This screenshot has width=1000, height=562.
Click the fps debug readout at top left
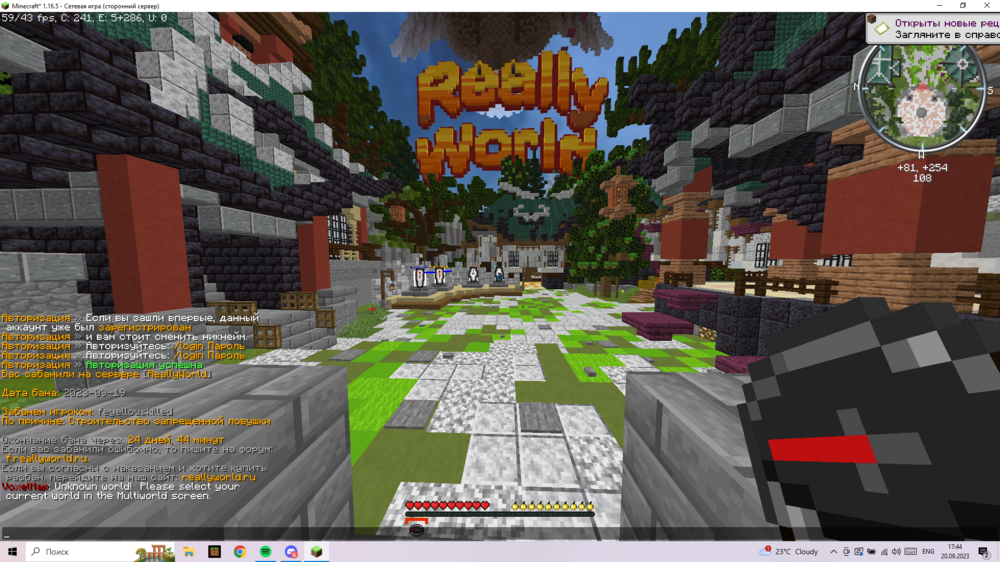tap(84, 18)
